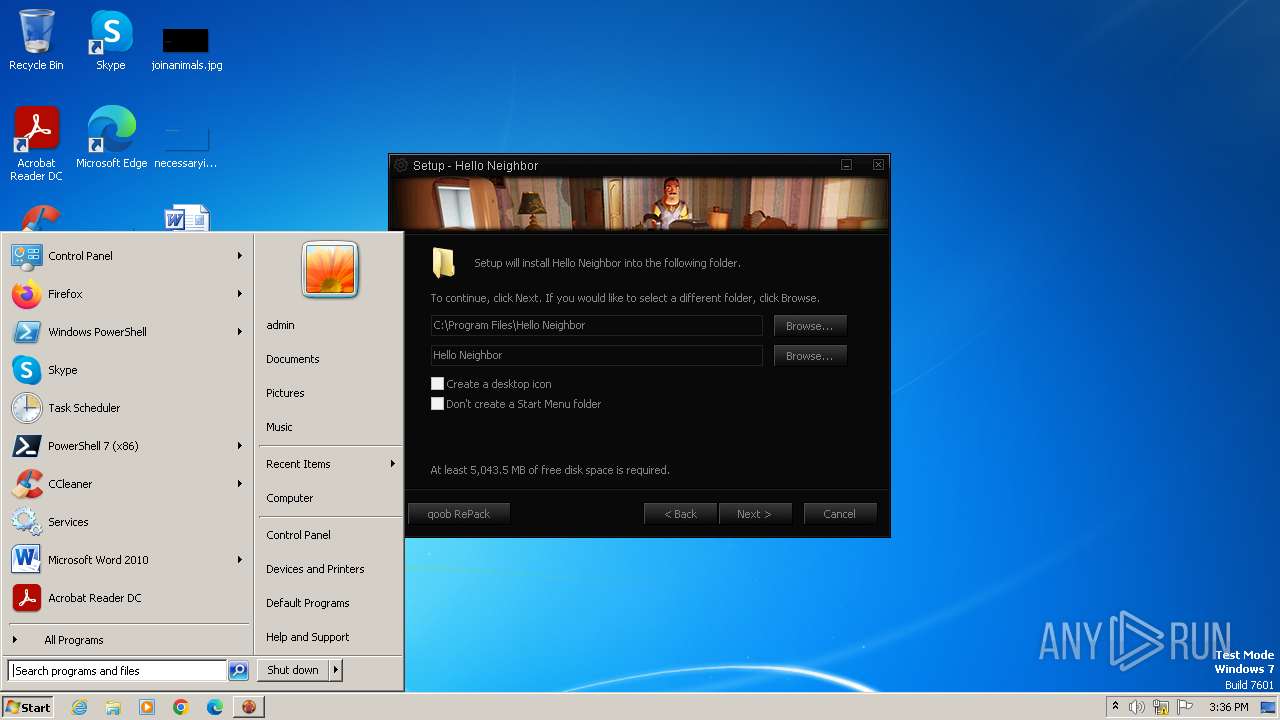This screenshot has width=1280, height=720.
Task: Click the Back button in setup
Action: pyautogui.click(x=681, y=514)
